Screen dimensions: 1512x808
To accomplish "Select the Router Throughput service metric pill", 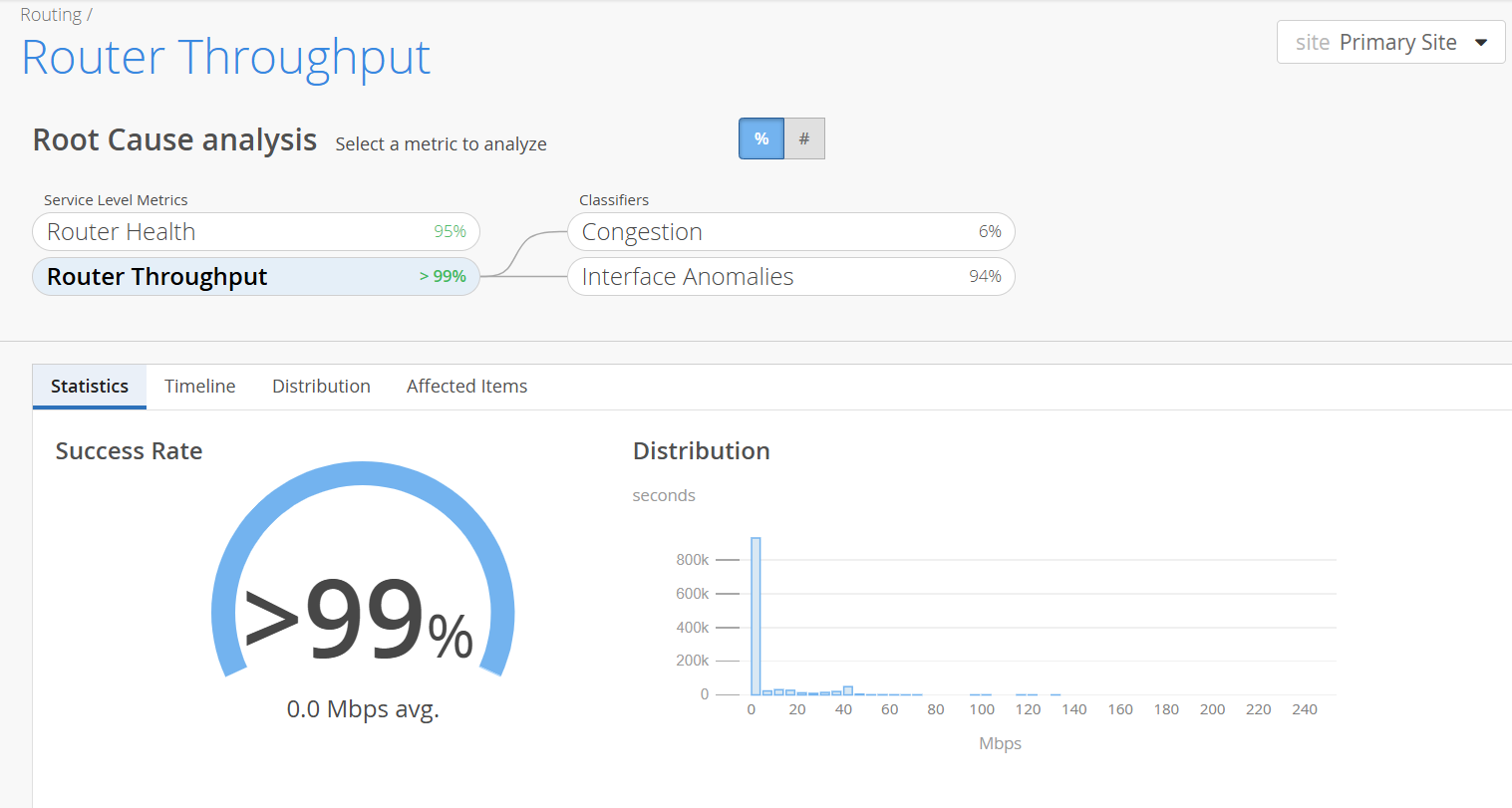I will click(x=256, y=277).
